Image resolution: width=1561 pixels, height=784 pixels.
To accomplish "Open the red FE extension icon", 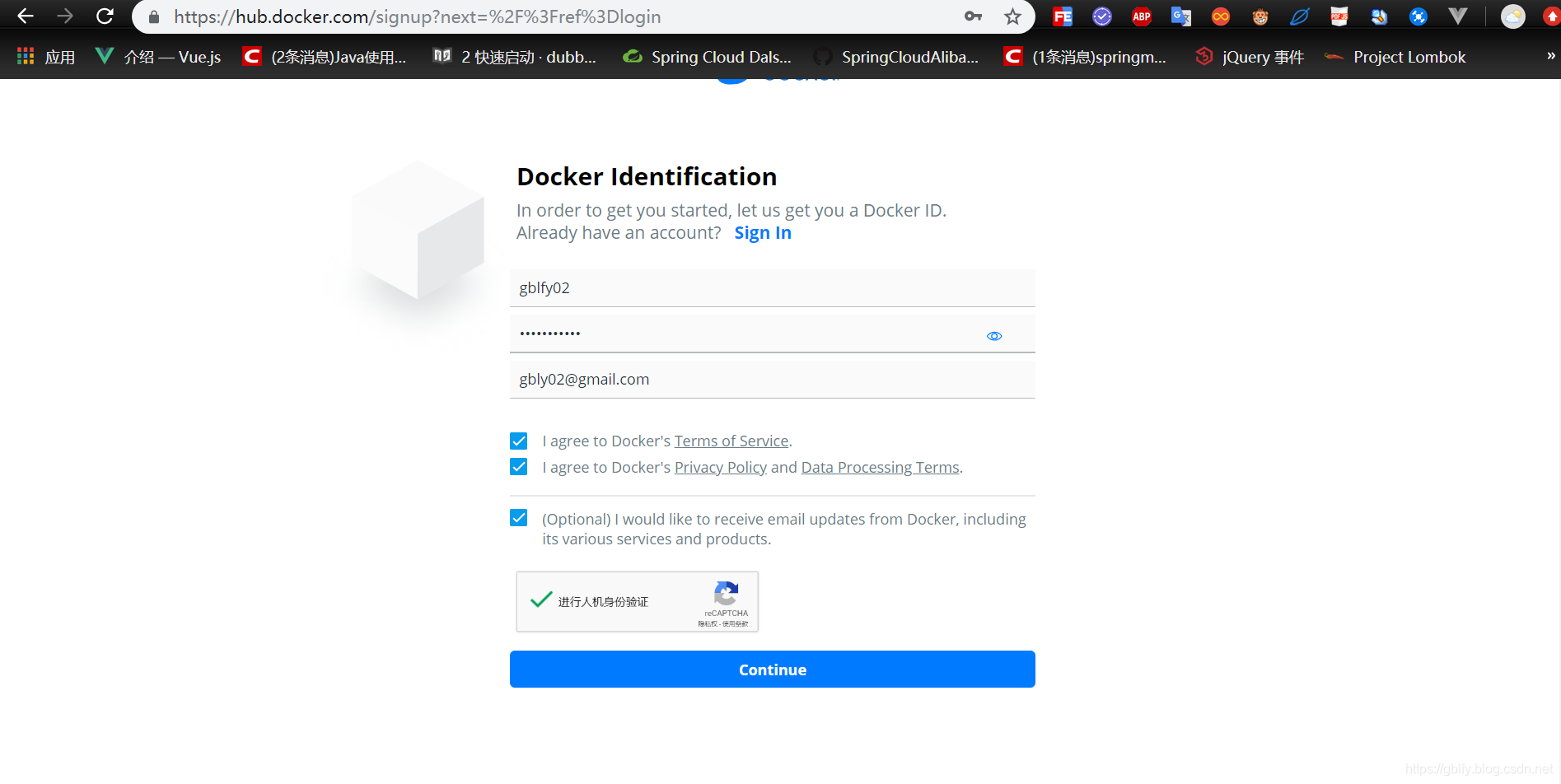I will (x=1063, y=16).
